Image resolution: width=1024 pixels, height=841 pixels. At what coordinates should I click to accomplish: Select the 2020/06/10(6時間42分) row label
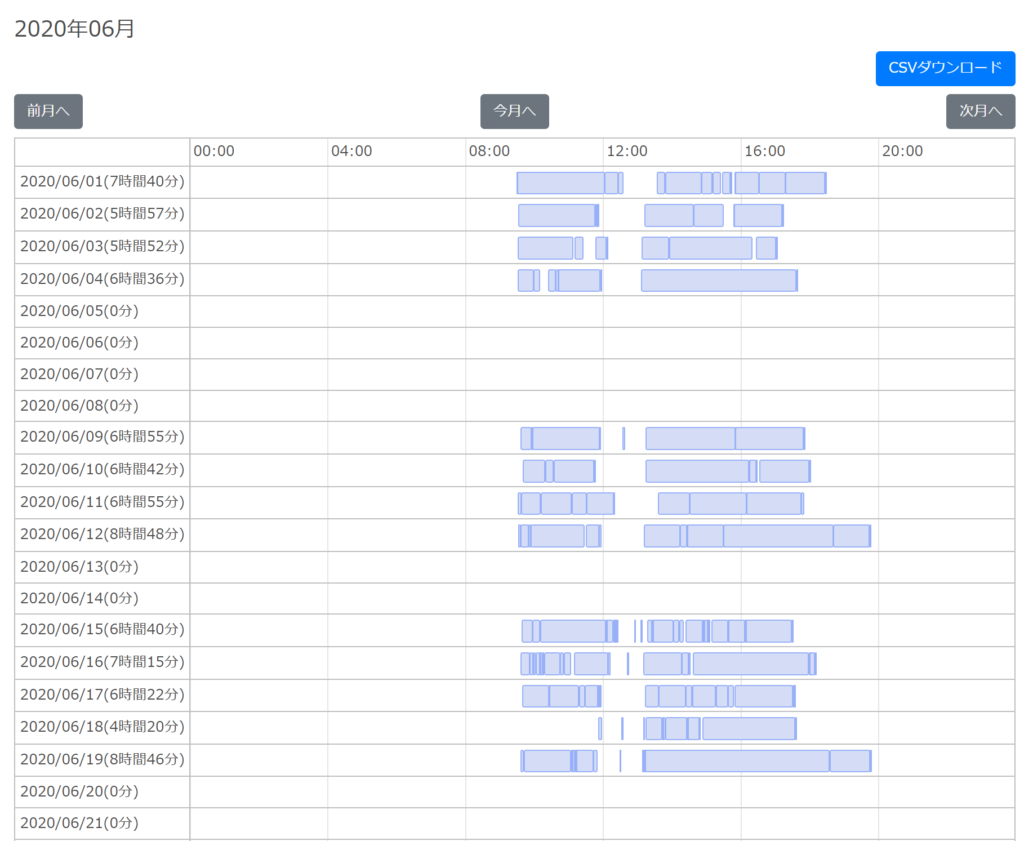103,470
